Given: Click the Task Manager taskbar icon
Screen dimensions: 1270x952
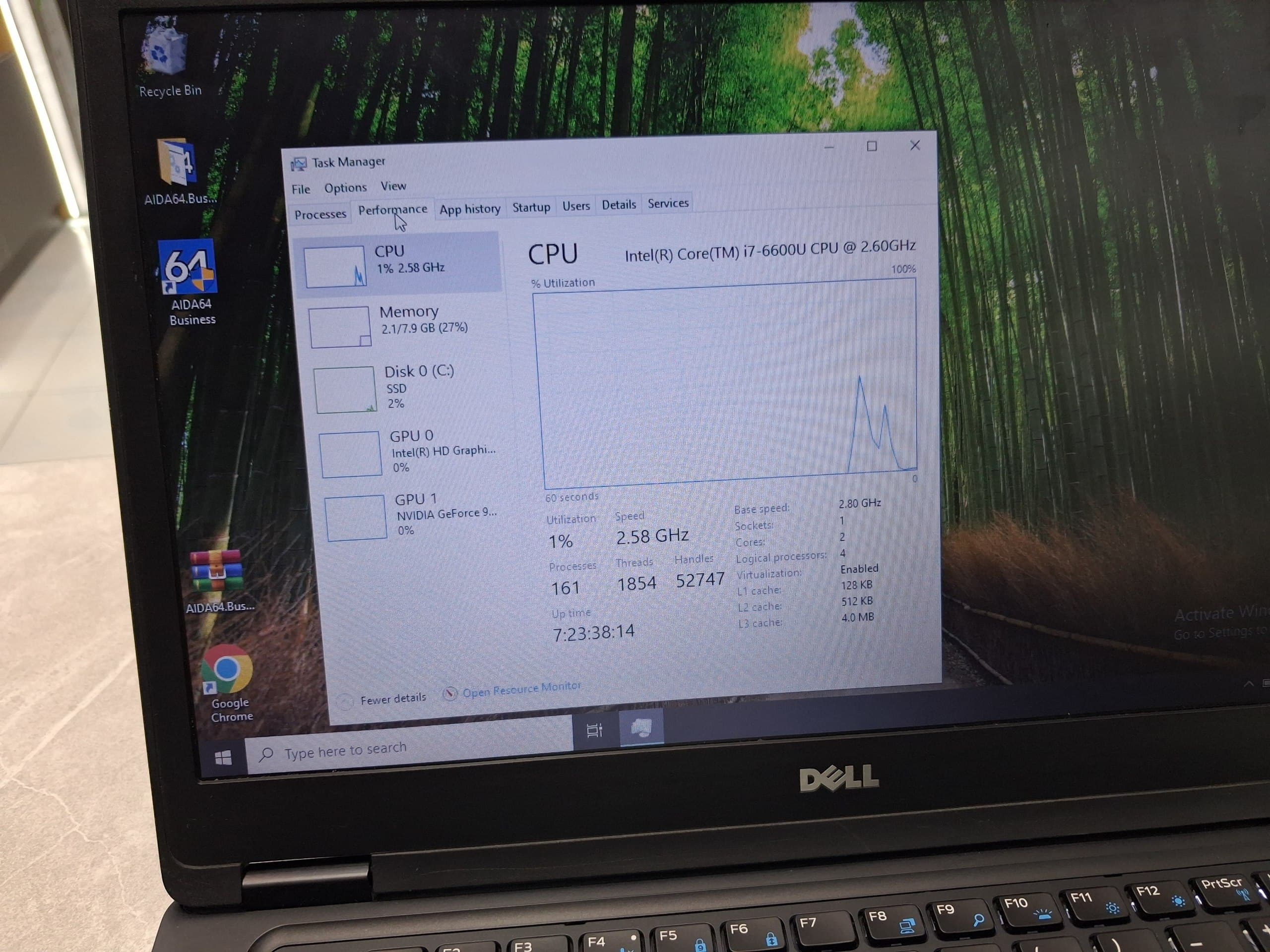Looking at the screenshot, I should 641,727.
